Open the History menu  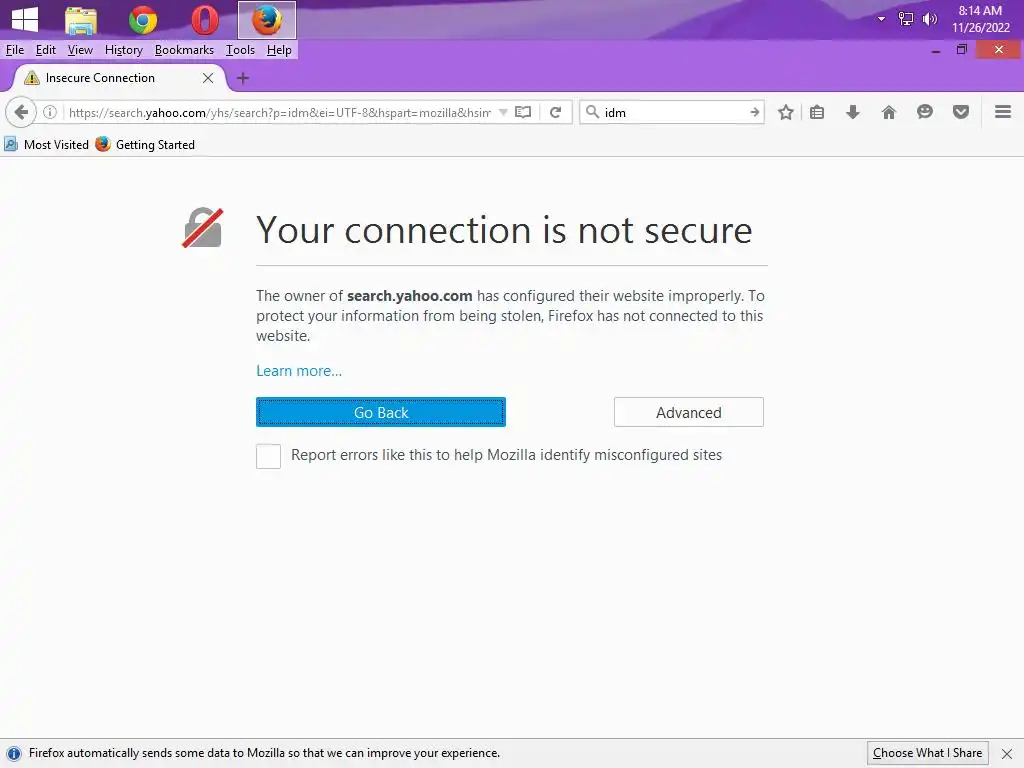pos(123,50)
